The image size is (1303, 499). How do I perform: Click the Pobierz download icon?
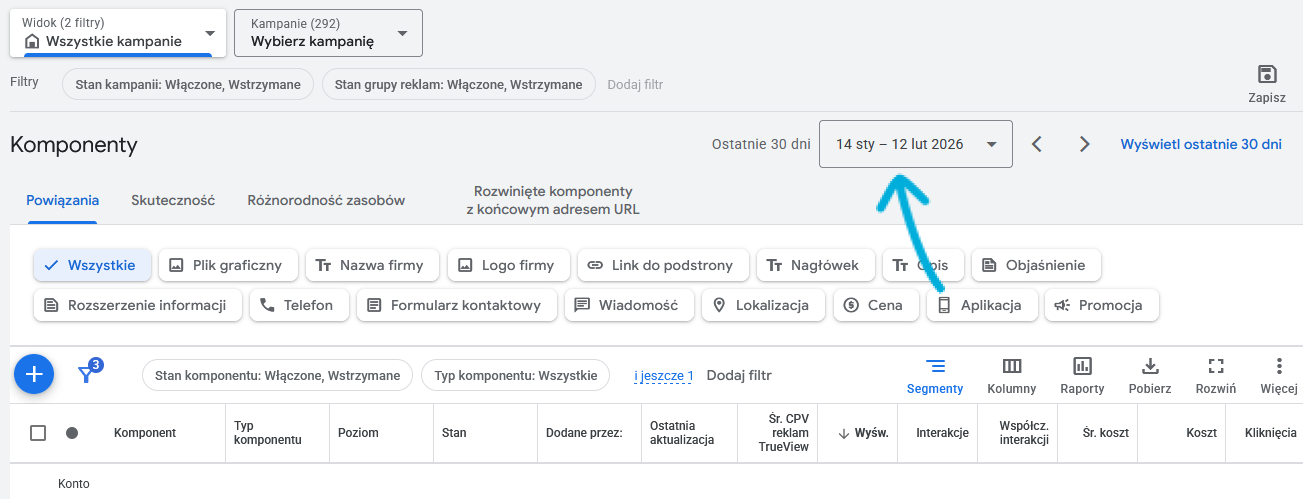tap(1150, 375)
